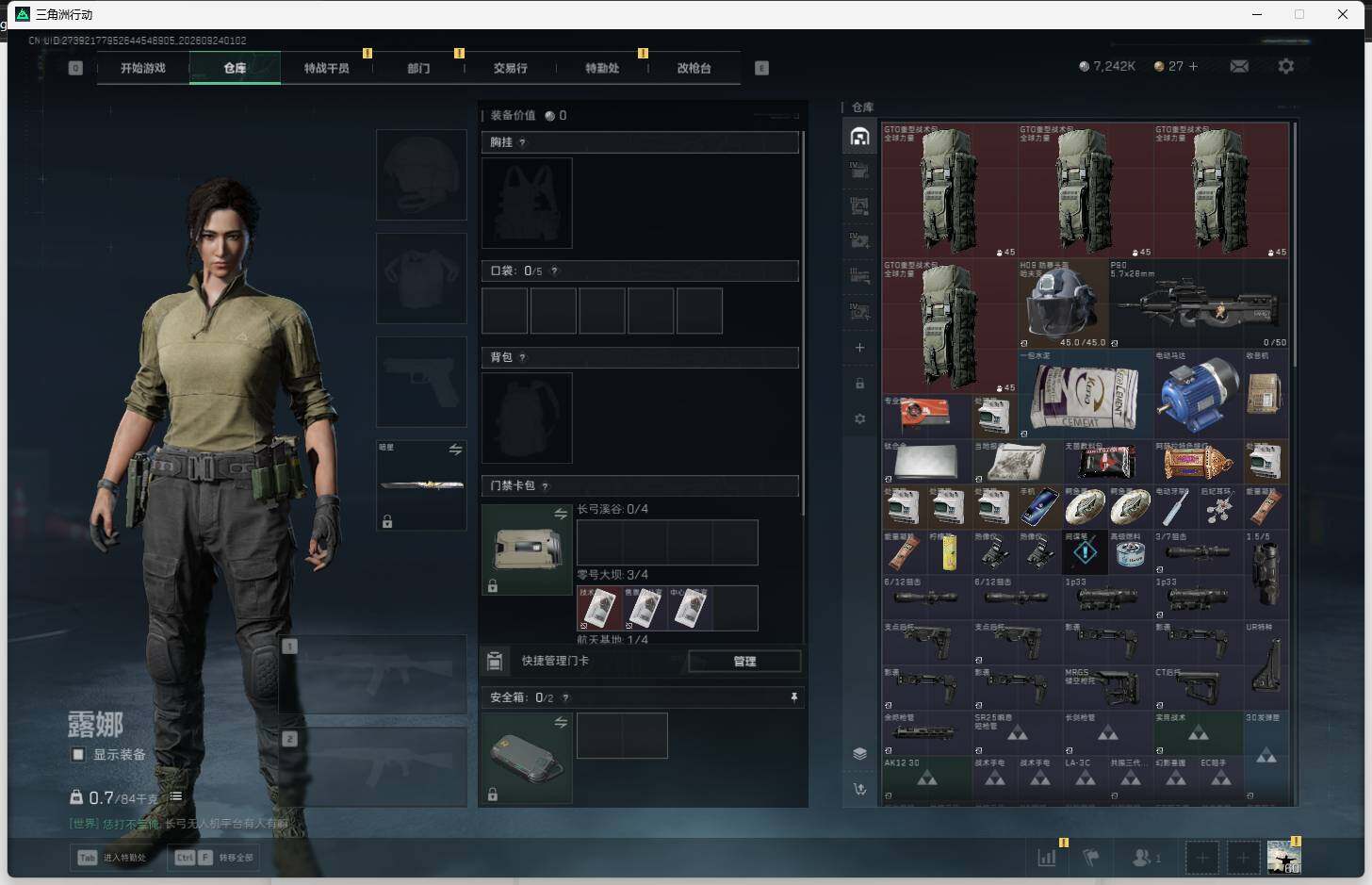Select the MRGS stock item

(1108, 688)
